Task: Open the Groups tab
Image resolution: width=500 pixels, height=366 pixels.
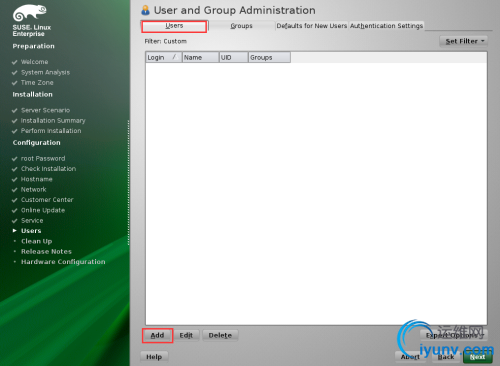Action: [241, 26]
